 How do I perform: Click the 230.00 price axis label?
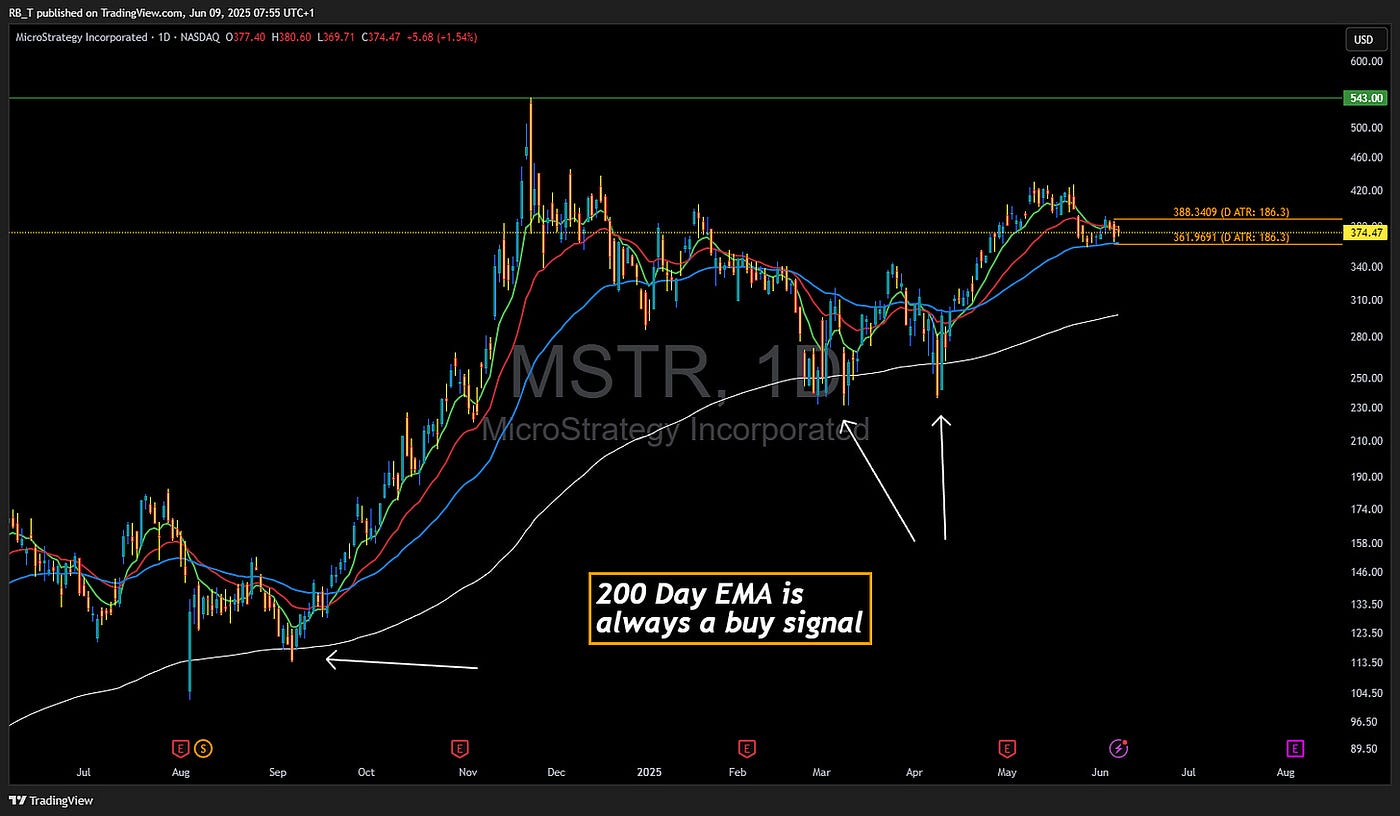[x=1366, y=407]
